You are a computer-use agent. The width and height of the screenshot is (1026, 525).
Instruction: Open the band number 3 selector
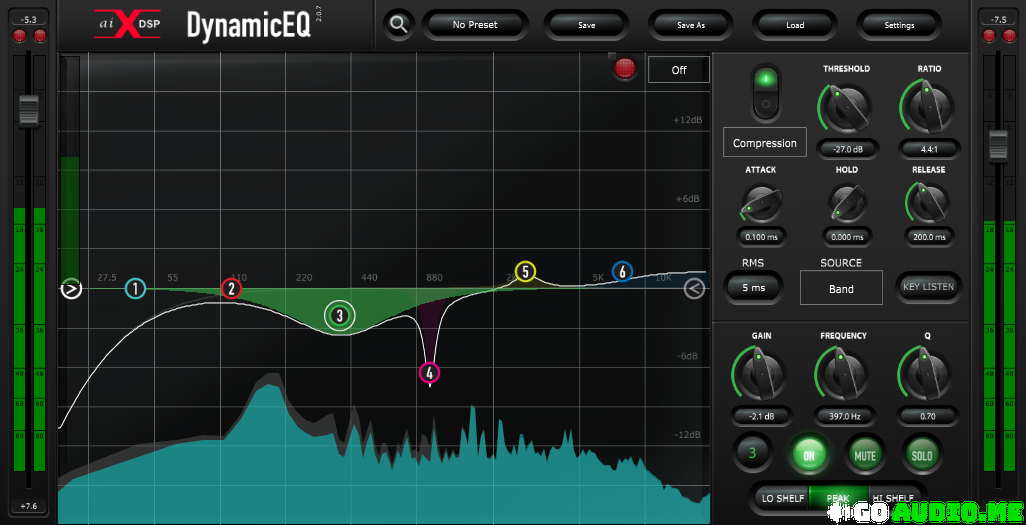coord(752,453)
